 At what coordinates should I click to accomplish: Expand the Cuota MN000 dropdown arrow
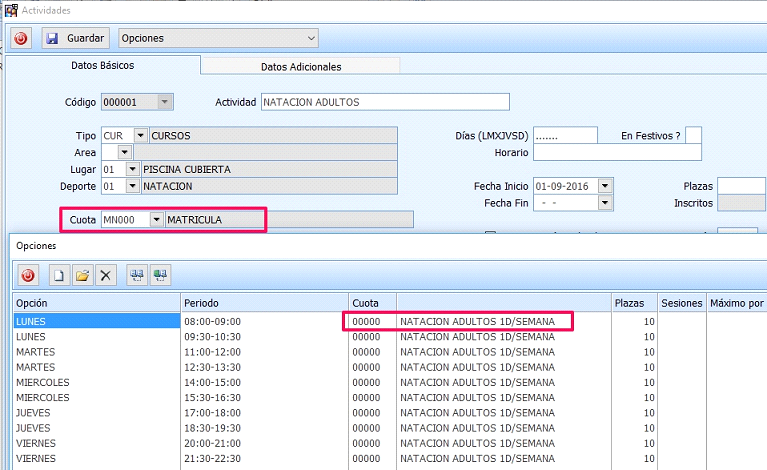(x=157, y=219)
